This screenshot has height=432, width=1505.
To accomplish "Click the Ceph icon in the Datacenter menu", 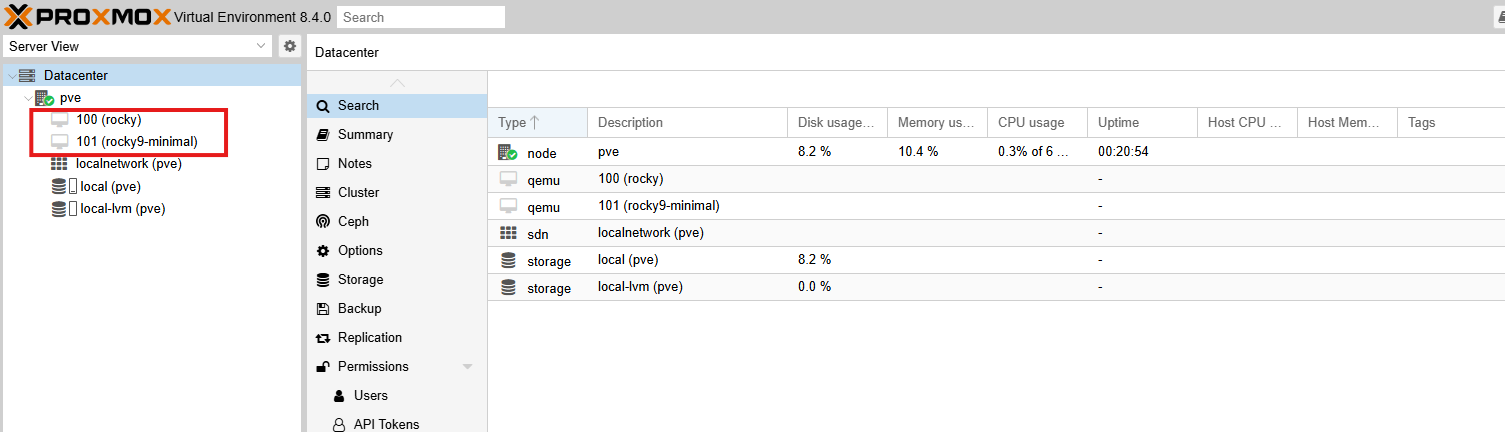I will [x=323, y=222].
